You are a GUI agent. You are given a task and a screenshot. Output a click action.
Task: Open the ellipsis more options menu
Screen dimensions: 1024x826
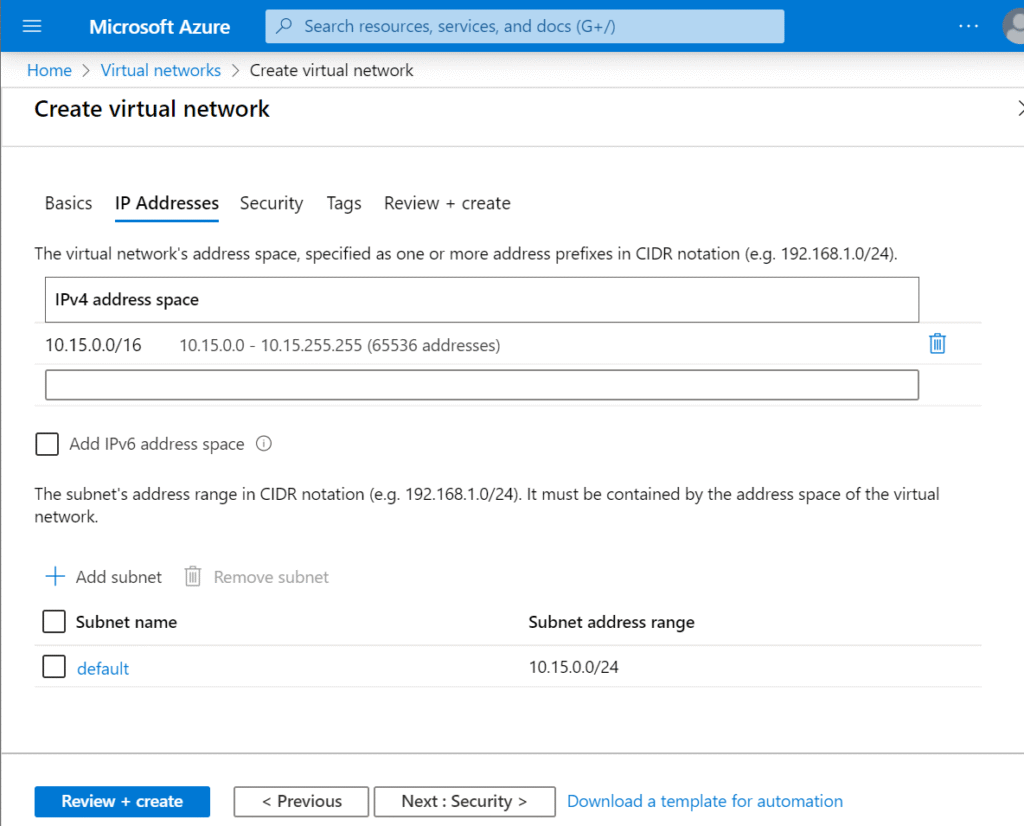[968, 26]
